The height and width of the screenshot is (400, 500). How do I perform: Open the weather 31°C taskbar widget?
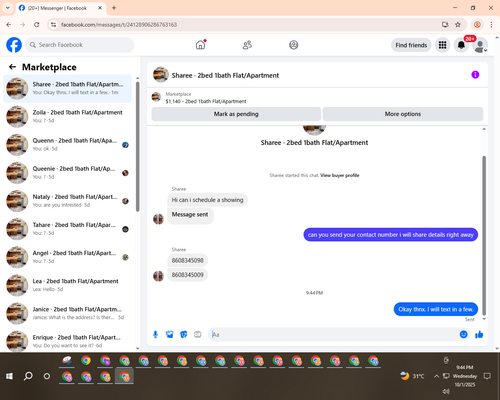[413, 376]
